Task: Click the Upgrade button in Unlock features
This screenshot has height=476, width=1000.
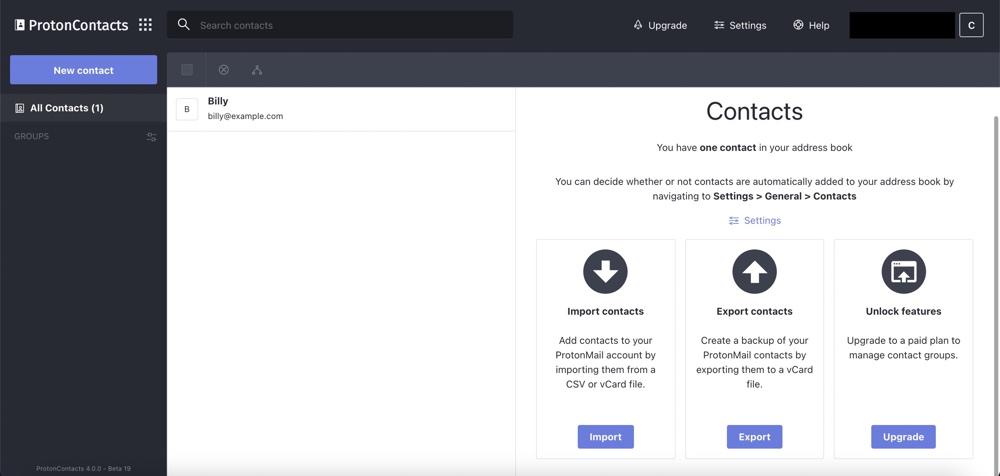Action: (904, 437)
